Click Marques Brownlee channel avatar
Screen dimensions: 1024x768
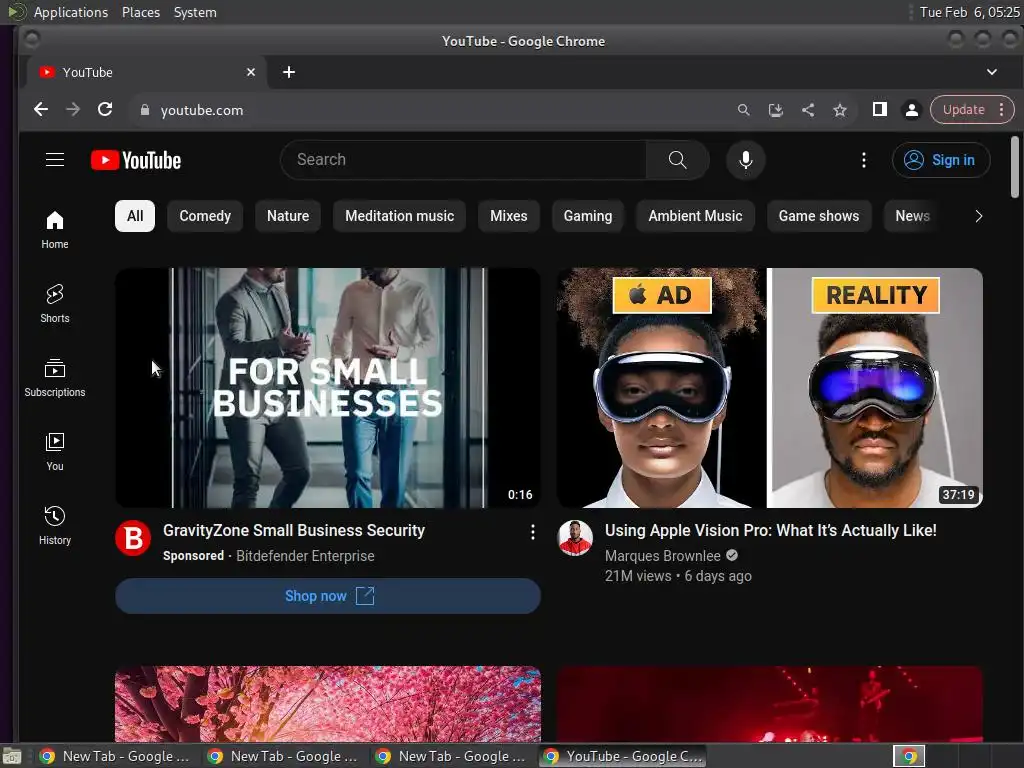575,539
